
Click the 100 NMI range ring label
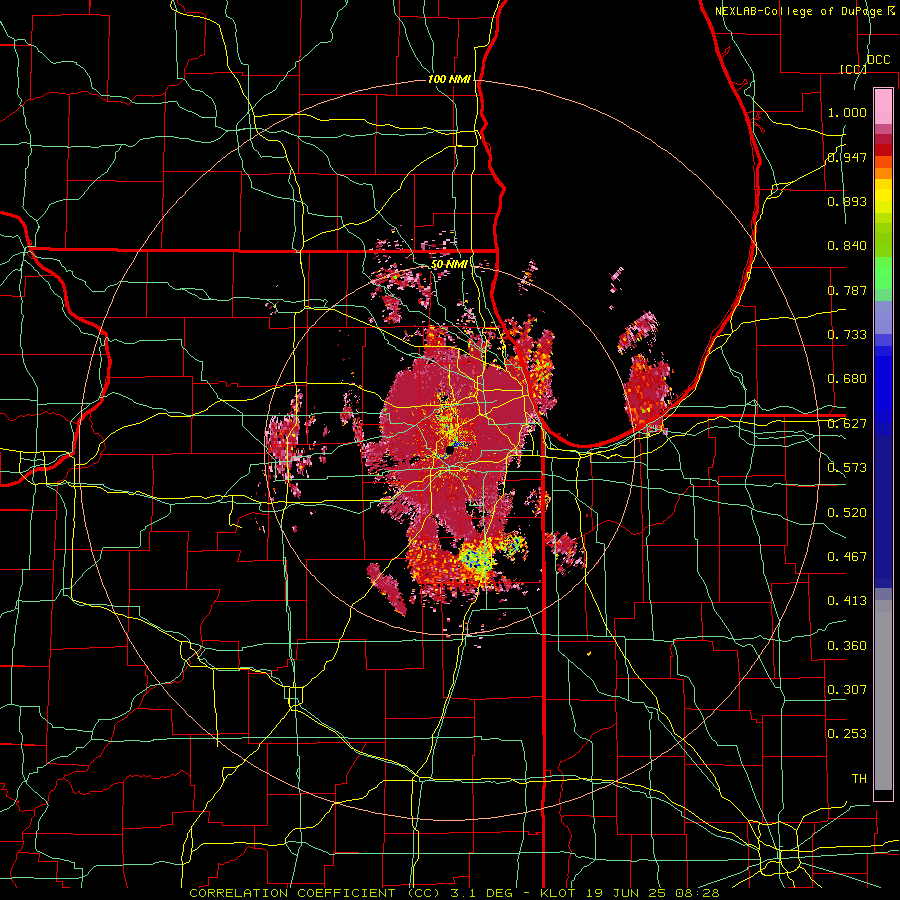[449, 79]
